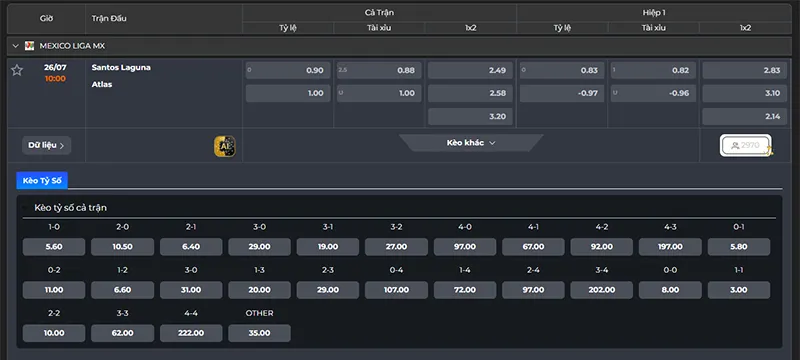Viewport: 800px width, 360px height.
Task: Pick first-half handicap odds -0.97
Action: tap(562, 93)
